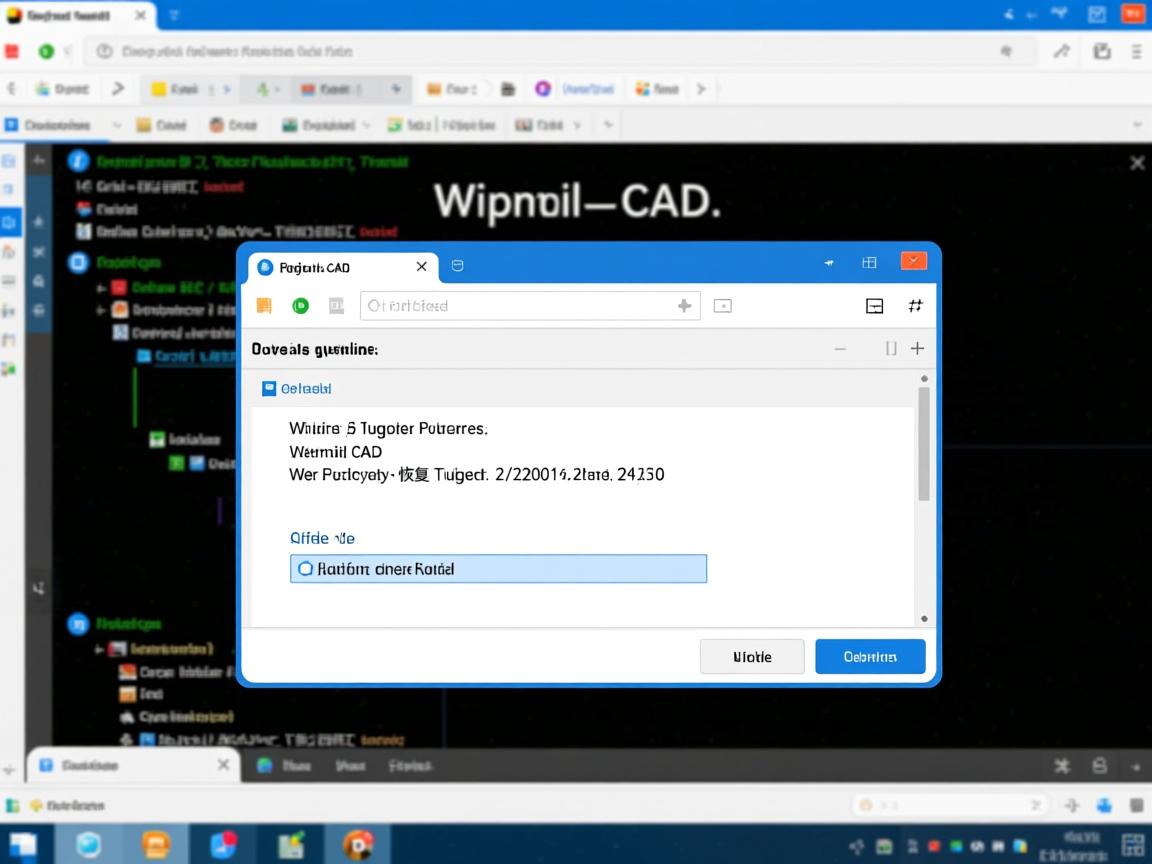Click the split-panel icon at dialog toolbar right
Screen dimensions: 1152x864
click(874, 306)
